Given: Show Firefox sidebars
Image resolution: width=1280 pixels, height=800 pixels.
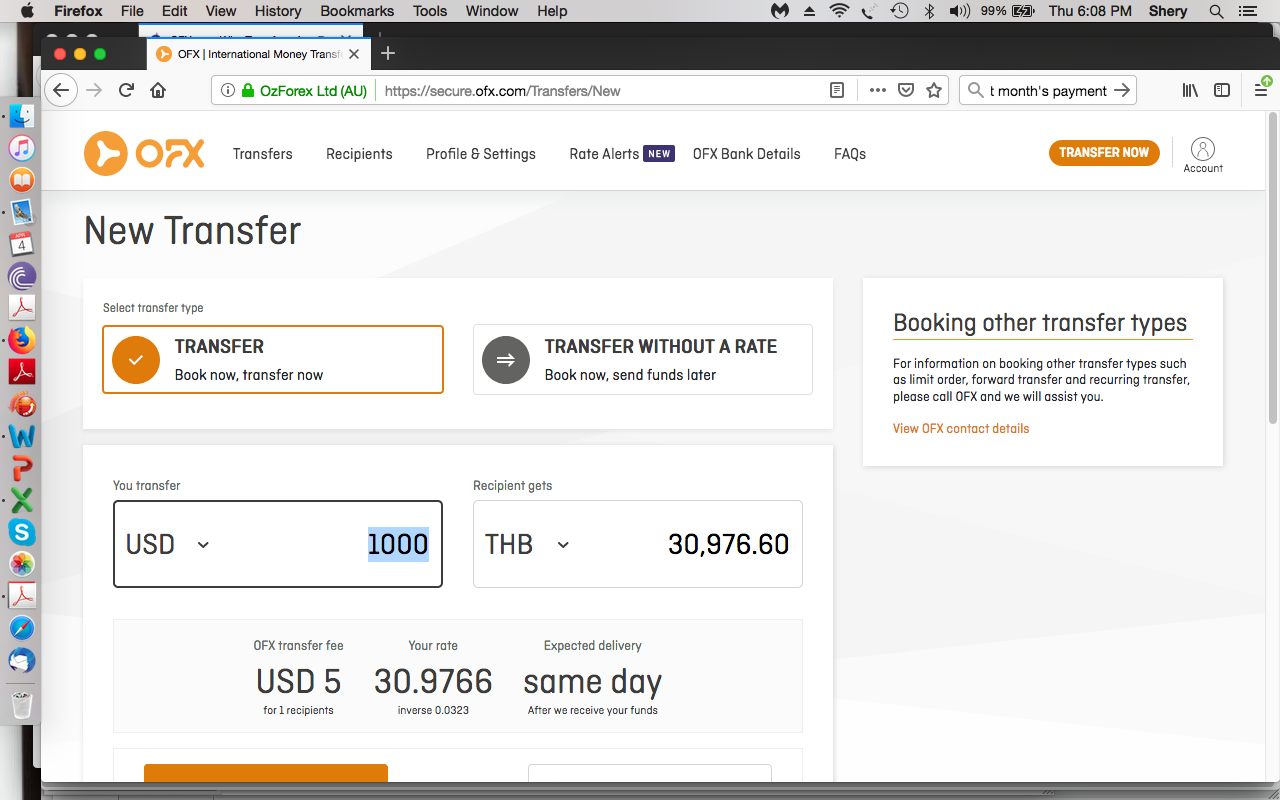Looking at the screenshot, I should [1222, 90].
